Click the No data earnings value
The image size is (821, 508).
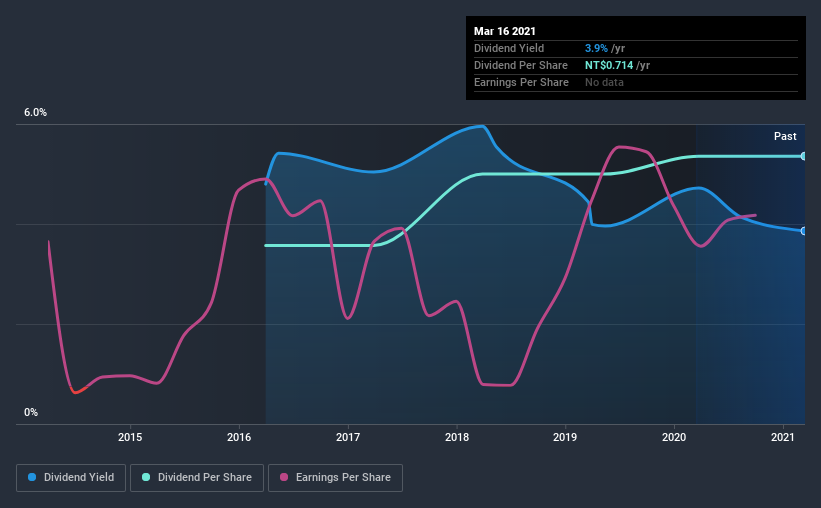tap(604, 82)
